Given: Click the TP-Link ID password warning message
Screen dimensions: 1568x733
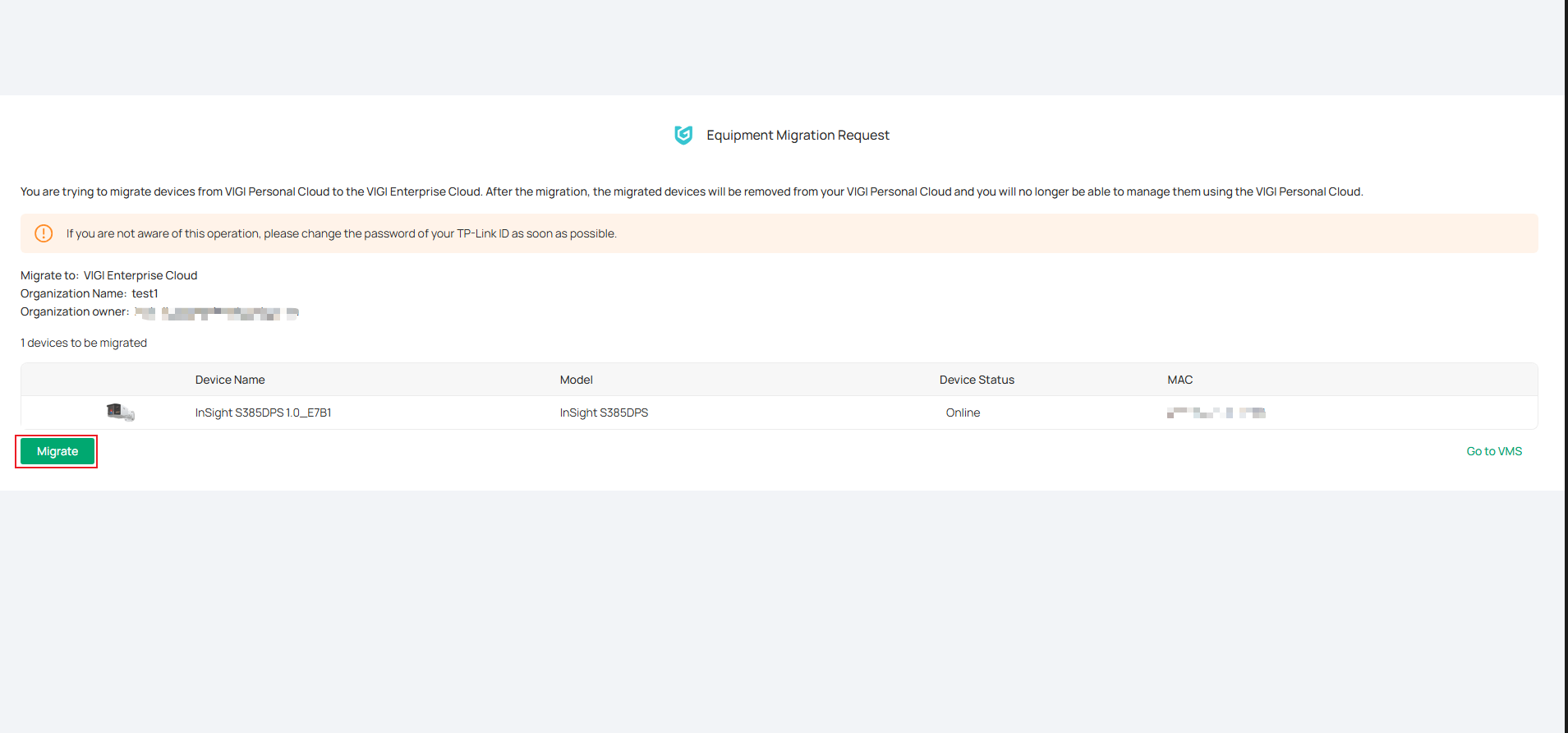Looking at the screenshot, I should pyautogui.click(x=342, y=233).
